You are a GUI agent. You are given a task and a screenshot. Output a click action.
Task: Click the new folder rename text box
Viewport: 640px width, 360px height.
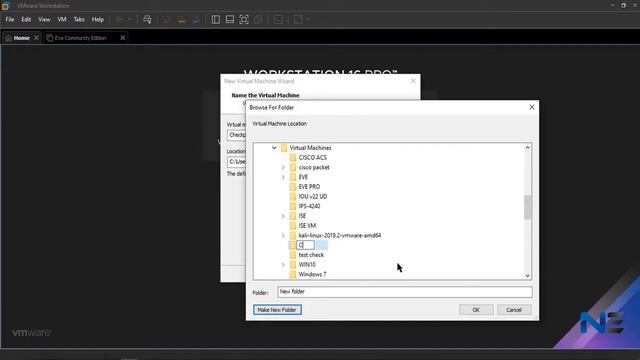306,245
